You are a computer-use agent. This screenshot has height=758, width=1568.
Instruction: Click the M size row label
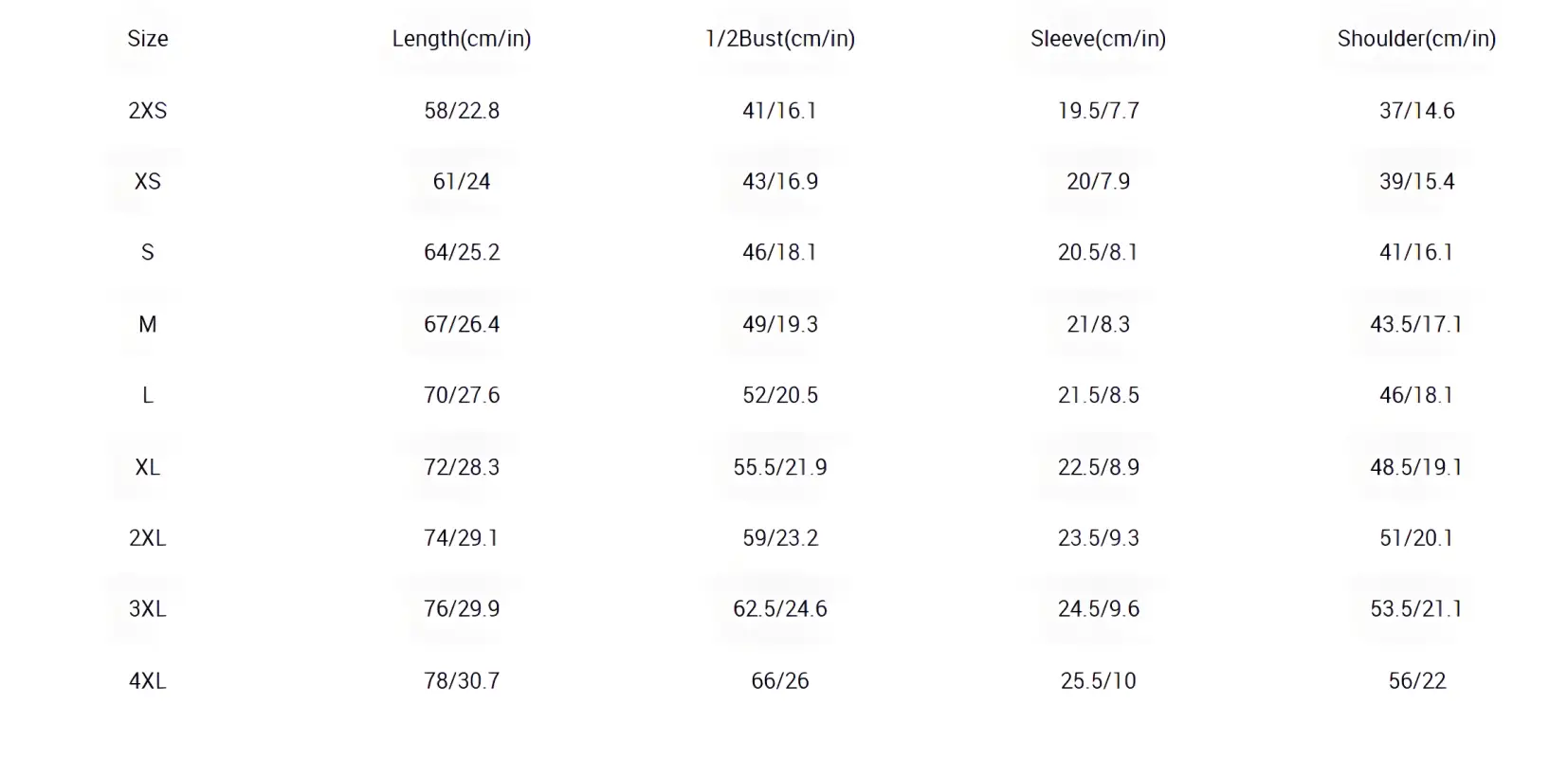click(148, 324)
